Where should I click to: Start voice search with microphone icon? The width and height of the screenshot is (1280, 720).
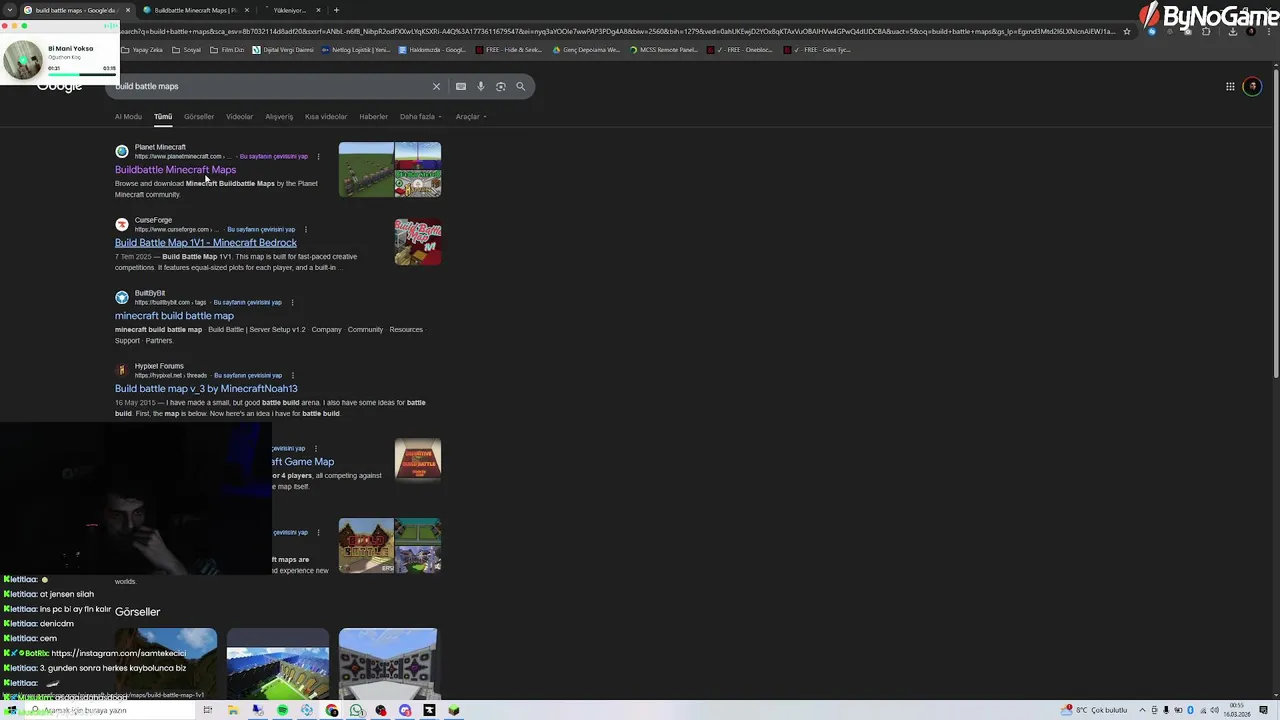(481, 86)
